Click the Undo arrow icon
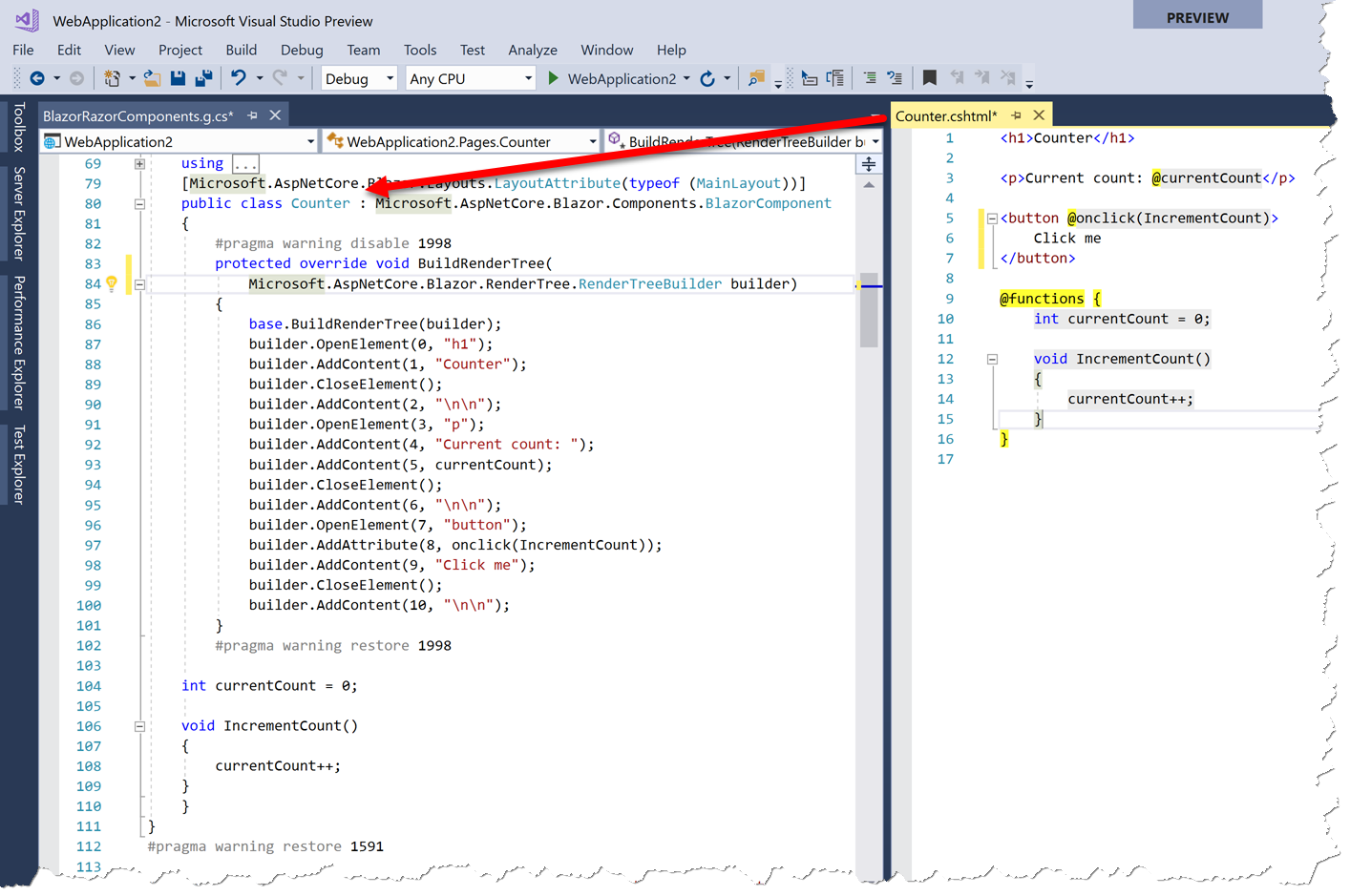Image resolution: width=1350 pixels, height=896 pixels. (239, 78)
